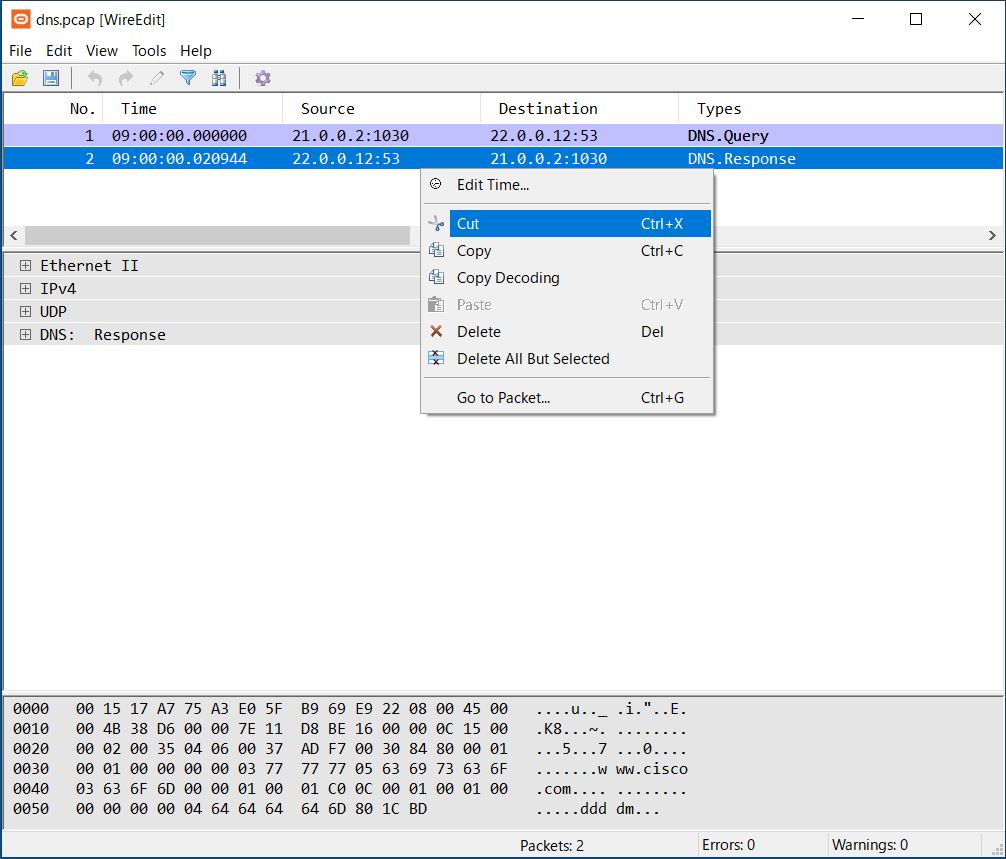This screenshot has width=1006, height=859.
Task: Open the File menu
Action: pyautogui.click(x=21, y=51)
